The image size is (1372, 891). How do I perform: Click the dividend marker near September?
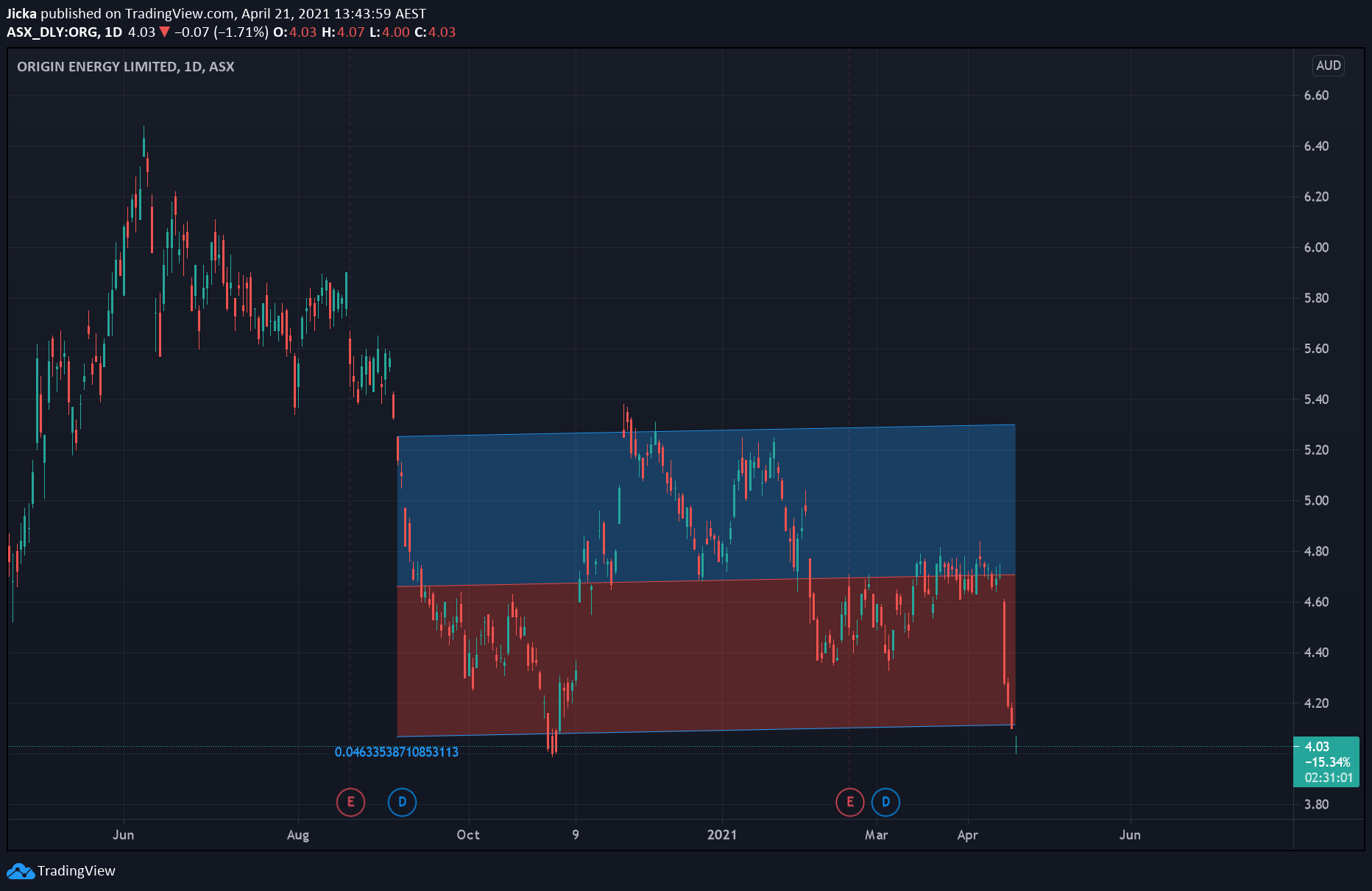402,802
